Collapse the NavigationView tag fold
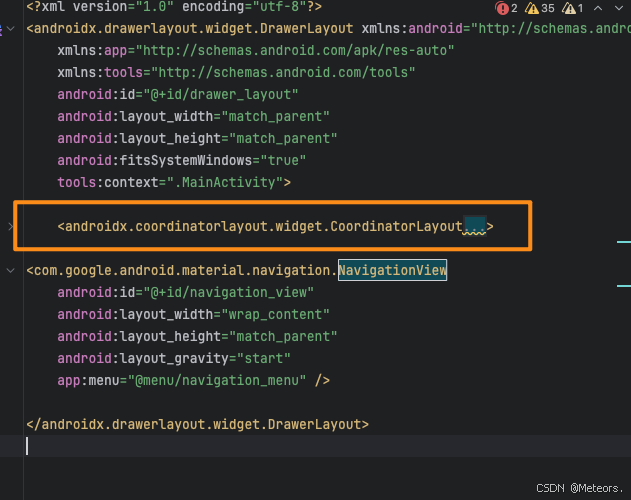This screenshot has width=631, height=500. 11,271
